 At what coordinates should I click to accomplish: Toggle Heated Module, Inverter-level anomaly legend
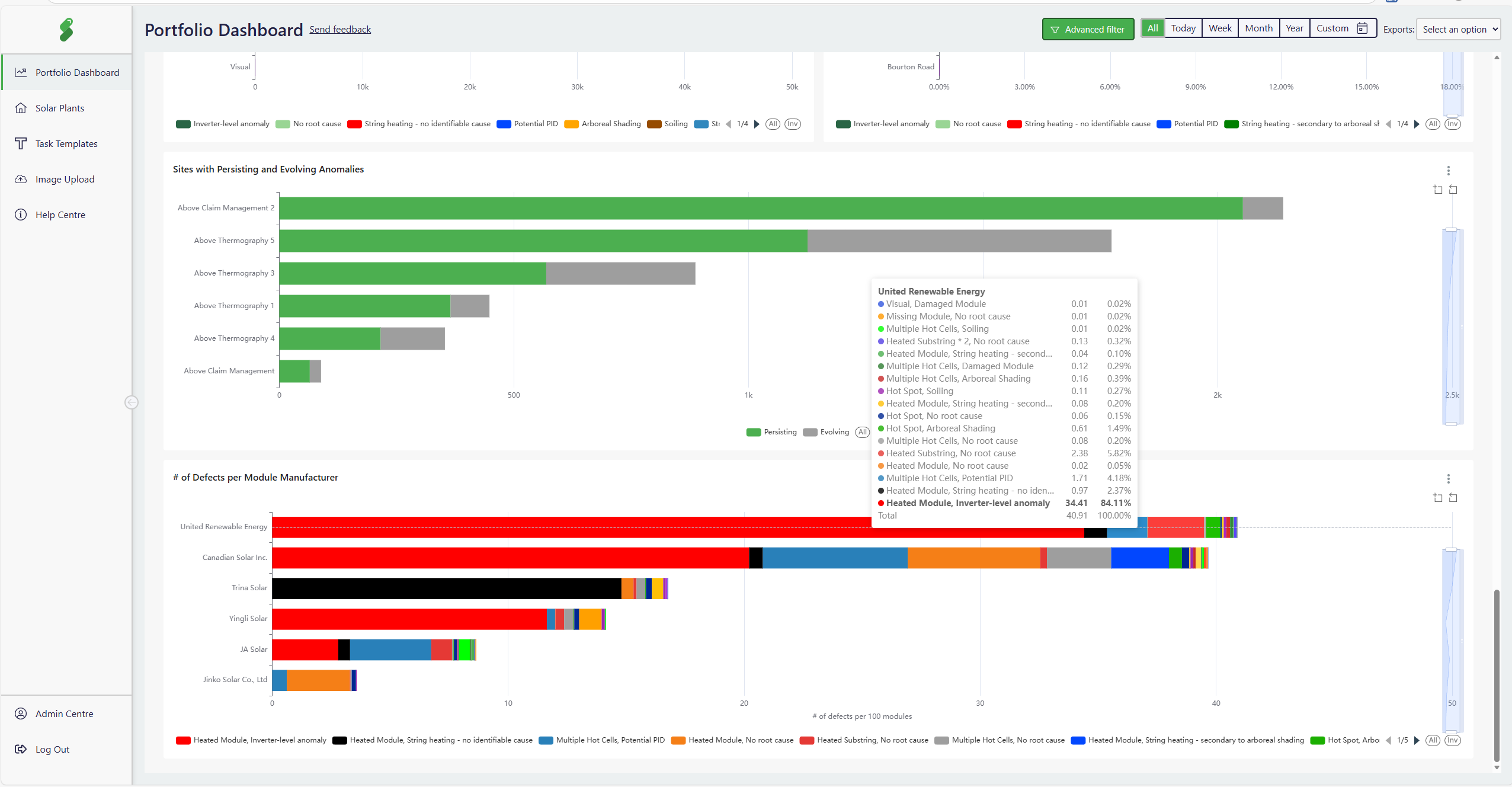251,740
